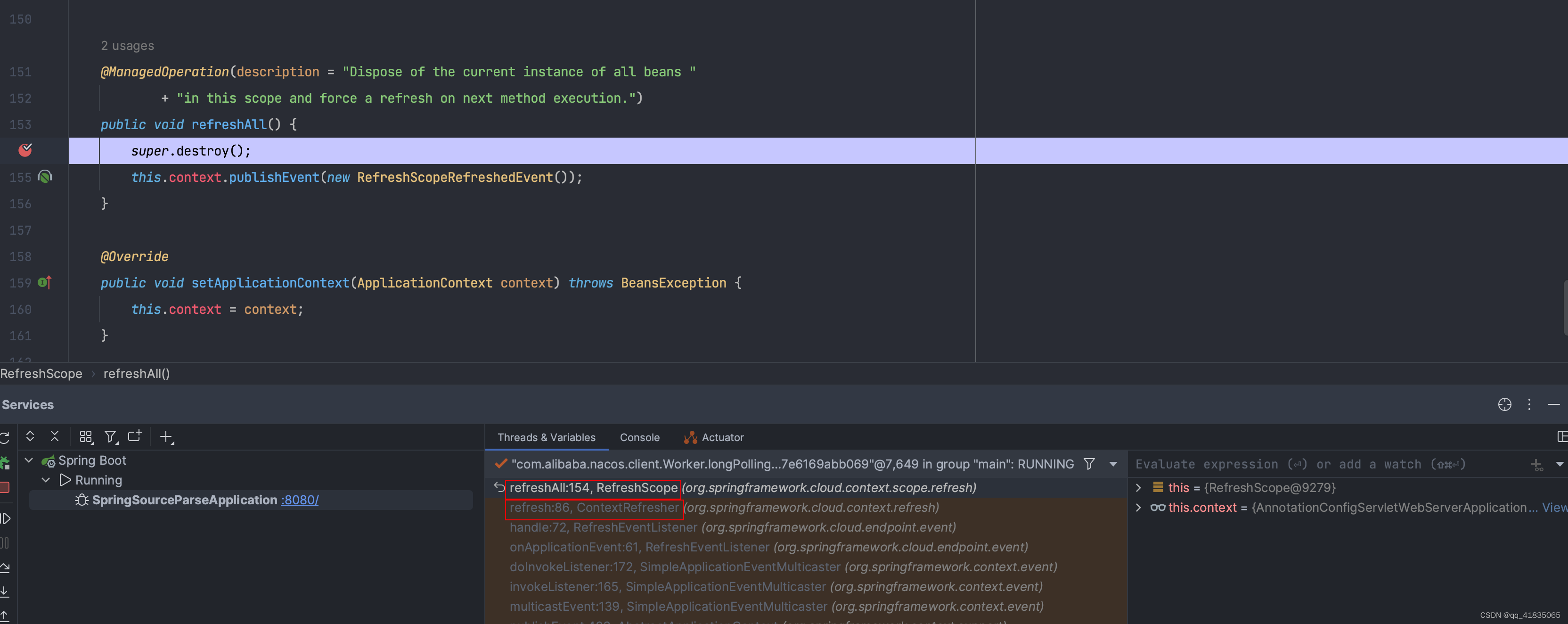Screen dimensions: 1568x624
Task: Collapse the Spring Boot tree node
Action: point(29,460)
